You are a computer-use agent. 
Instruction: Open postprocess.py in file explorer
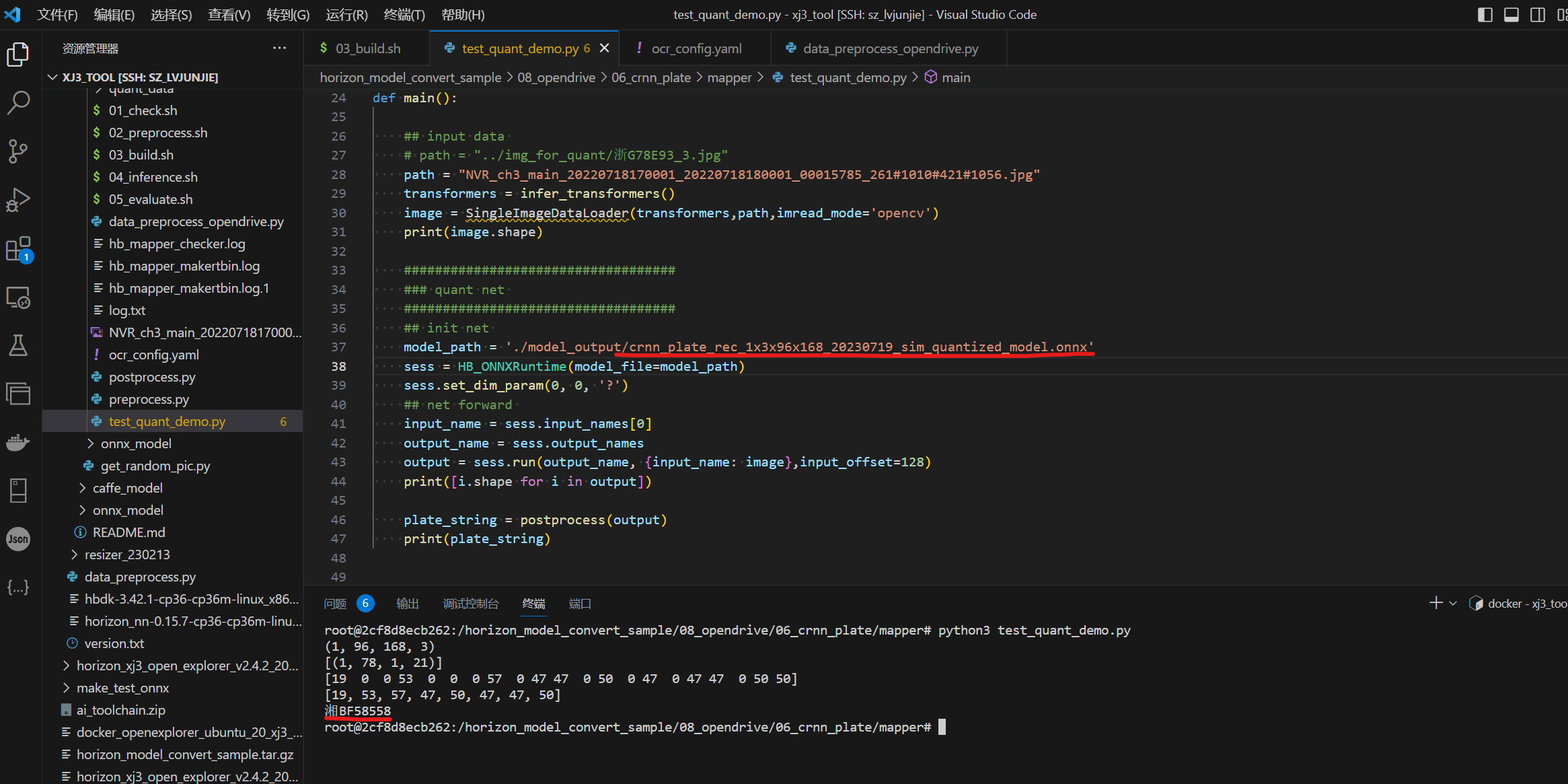(x=152, y=377)
